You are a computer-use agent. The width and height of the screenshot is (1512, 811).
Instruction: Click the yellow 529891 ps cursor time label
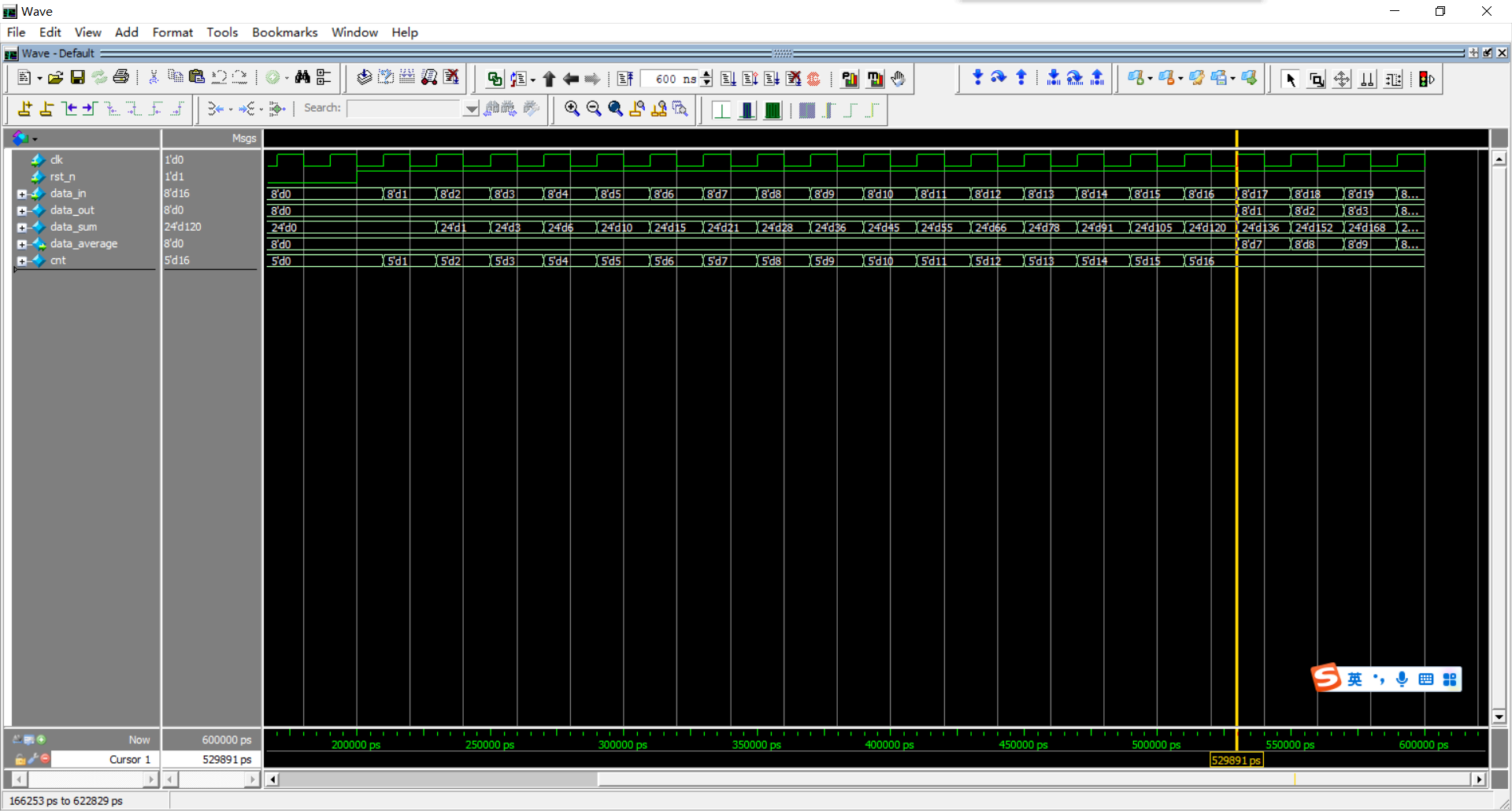pyautogui.click(x=1236, y=760)
